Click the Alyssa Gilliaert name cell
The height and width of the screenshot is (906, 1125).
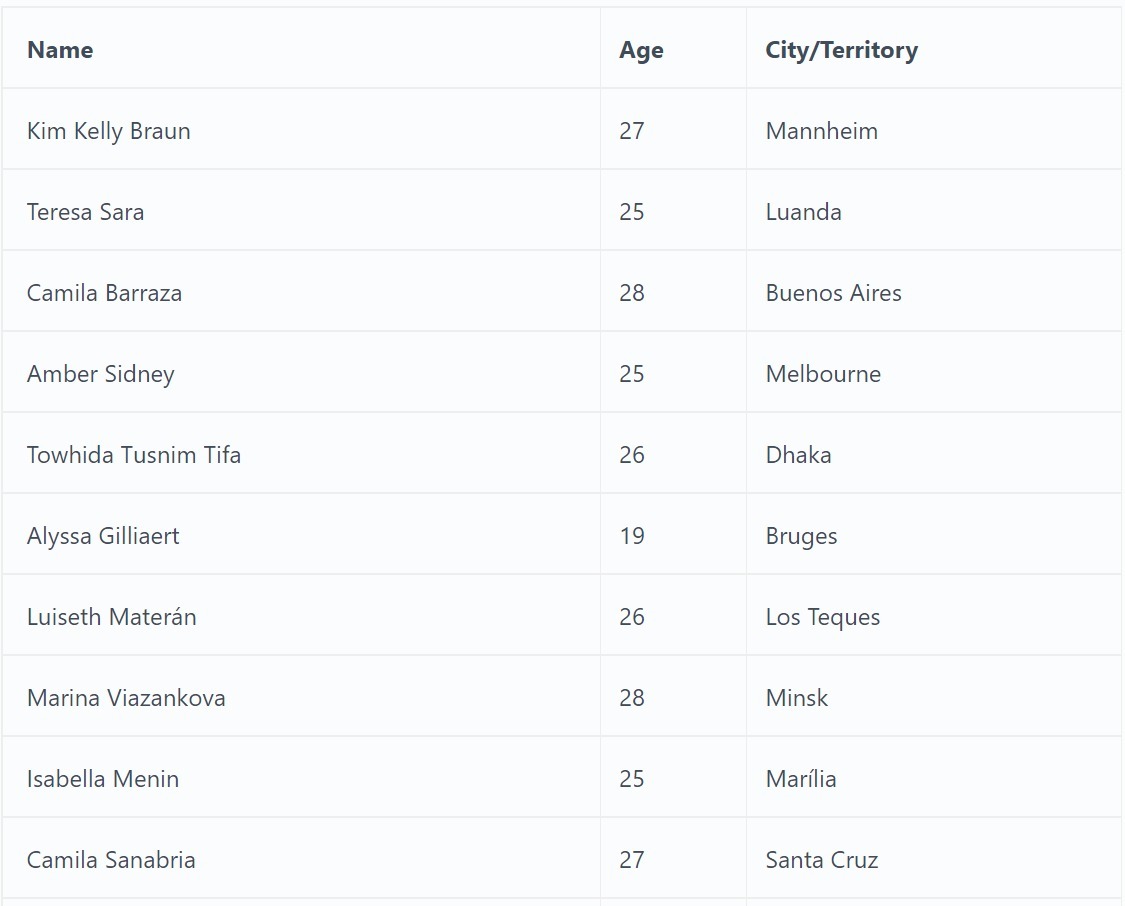pos(103,536)
